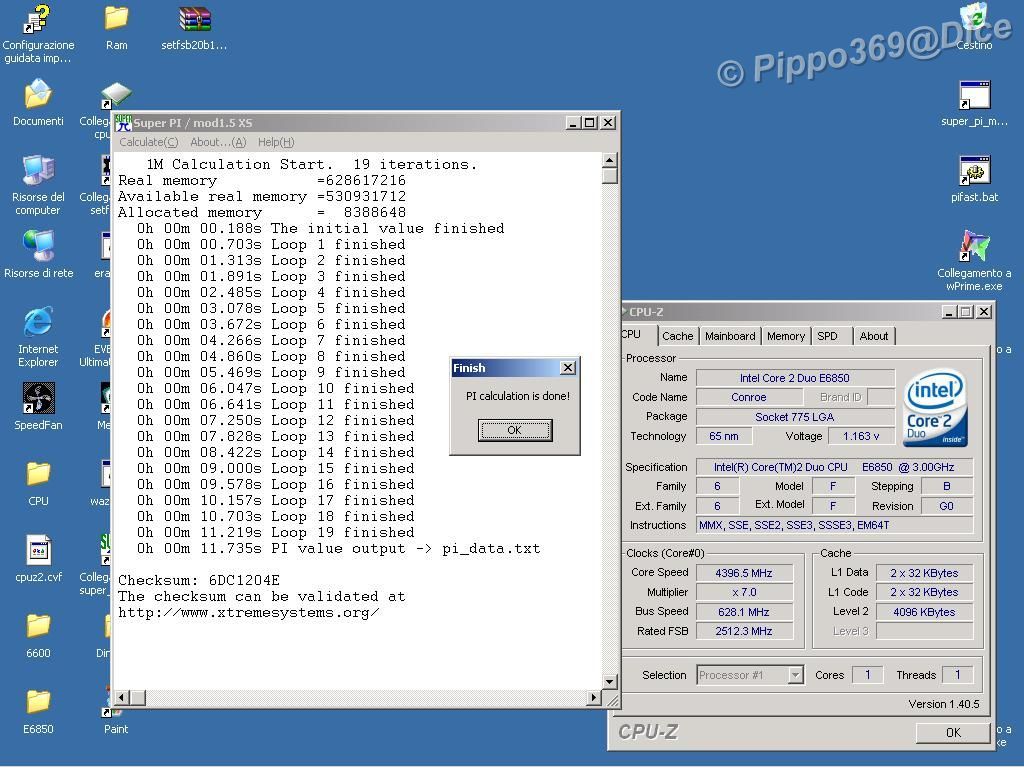Switch to the Memory tab in CPU-Z
This screenshot has height=768, width=1024.
pos(786,336)
